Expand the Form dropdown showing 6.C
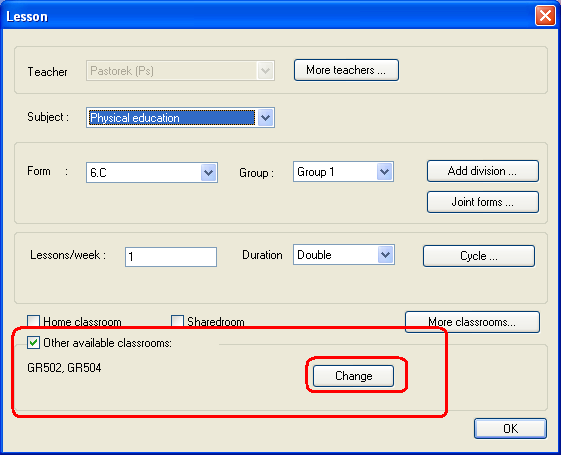The image size is (561, 455). tap(208, 173)
